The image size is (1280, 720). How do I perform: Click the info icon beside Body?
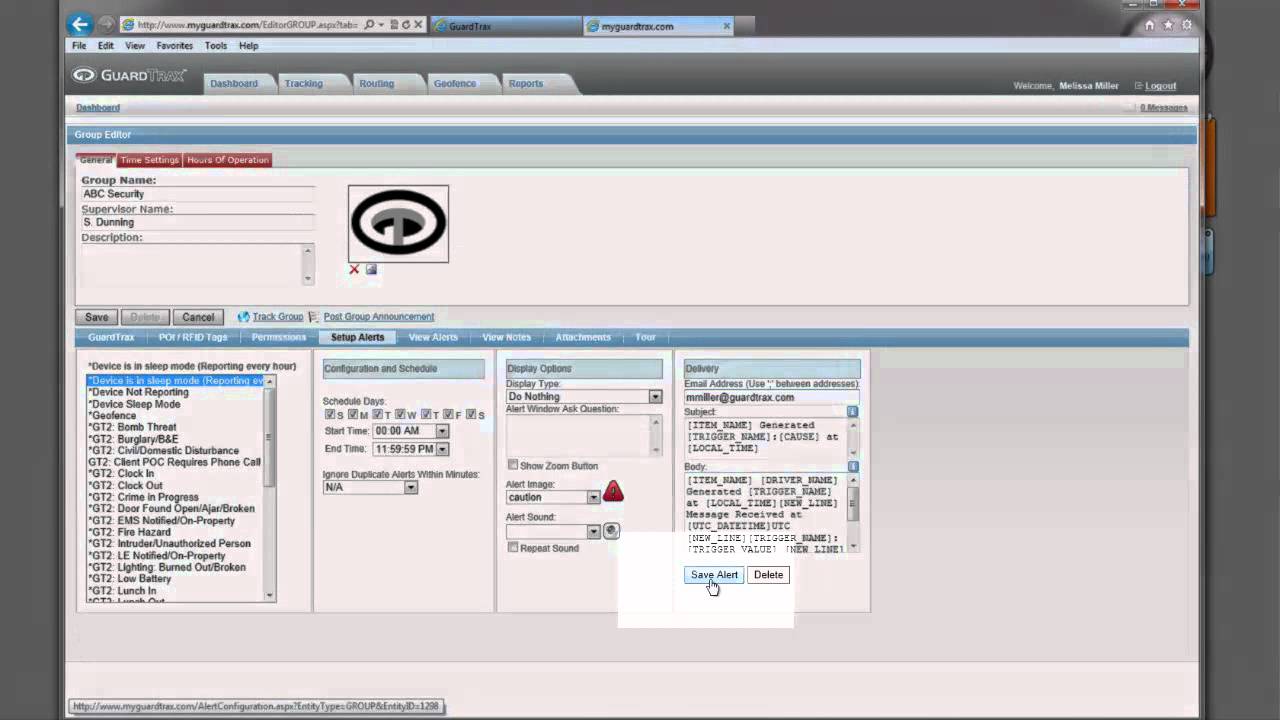[x=852, y=467]
